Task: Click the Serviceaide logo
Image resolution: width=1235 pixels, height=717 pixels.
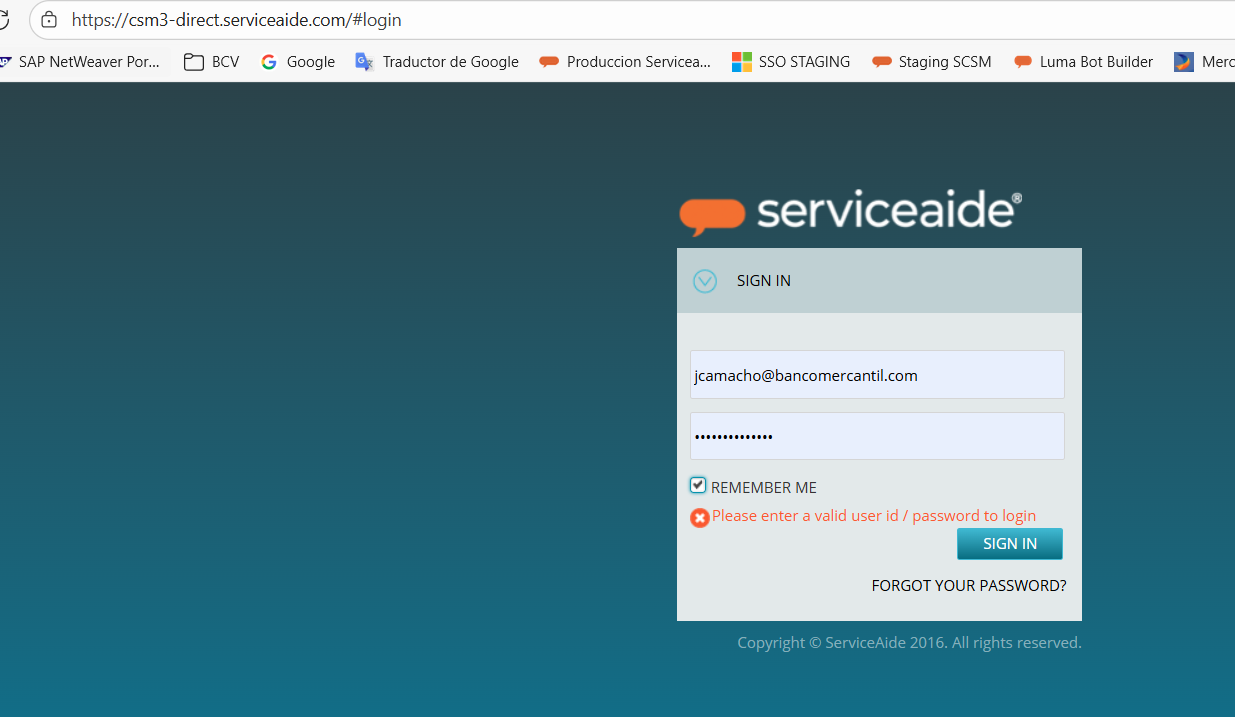Action: click(850, 212)
